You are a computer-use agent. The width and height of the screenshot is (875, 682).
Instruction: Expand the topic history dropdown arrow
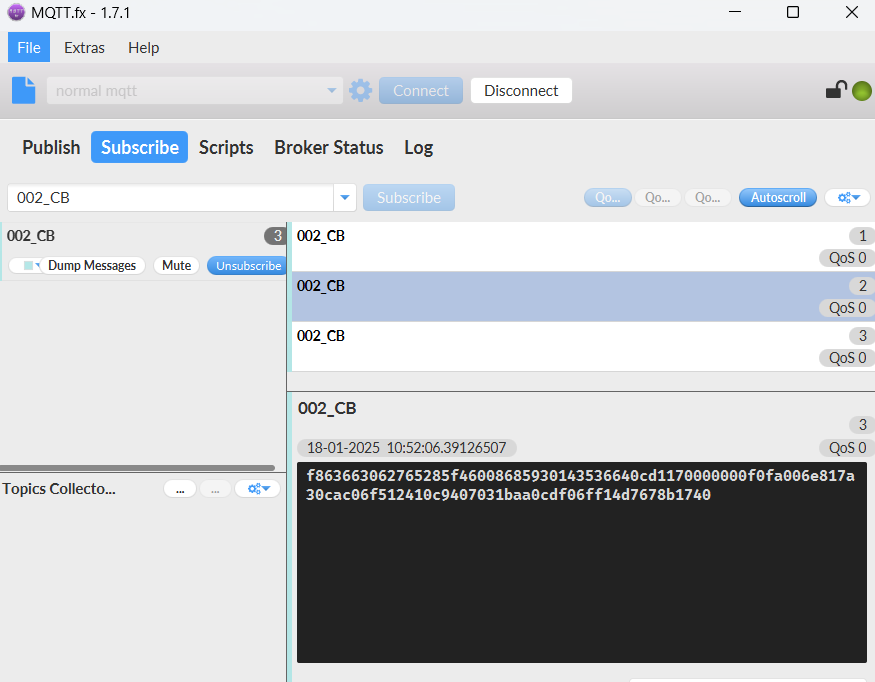click(345, 198)
